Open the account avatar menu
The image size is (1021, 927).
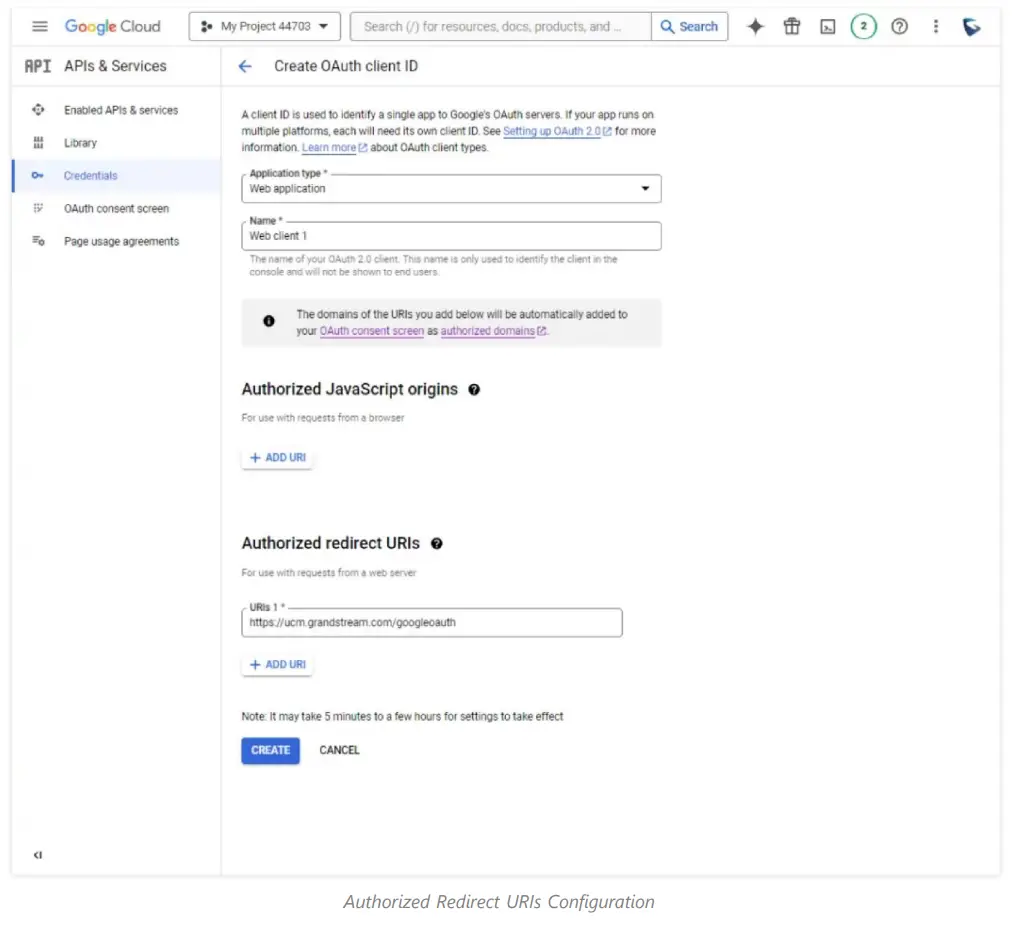pyautogui.click(x=972, y=27)
